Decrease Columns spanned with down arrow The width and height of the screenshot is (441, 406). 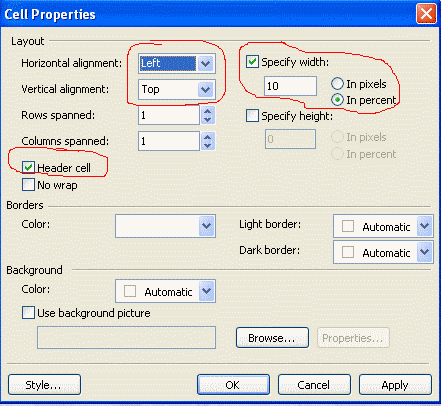click(x=208, y=146)
